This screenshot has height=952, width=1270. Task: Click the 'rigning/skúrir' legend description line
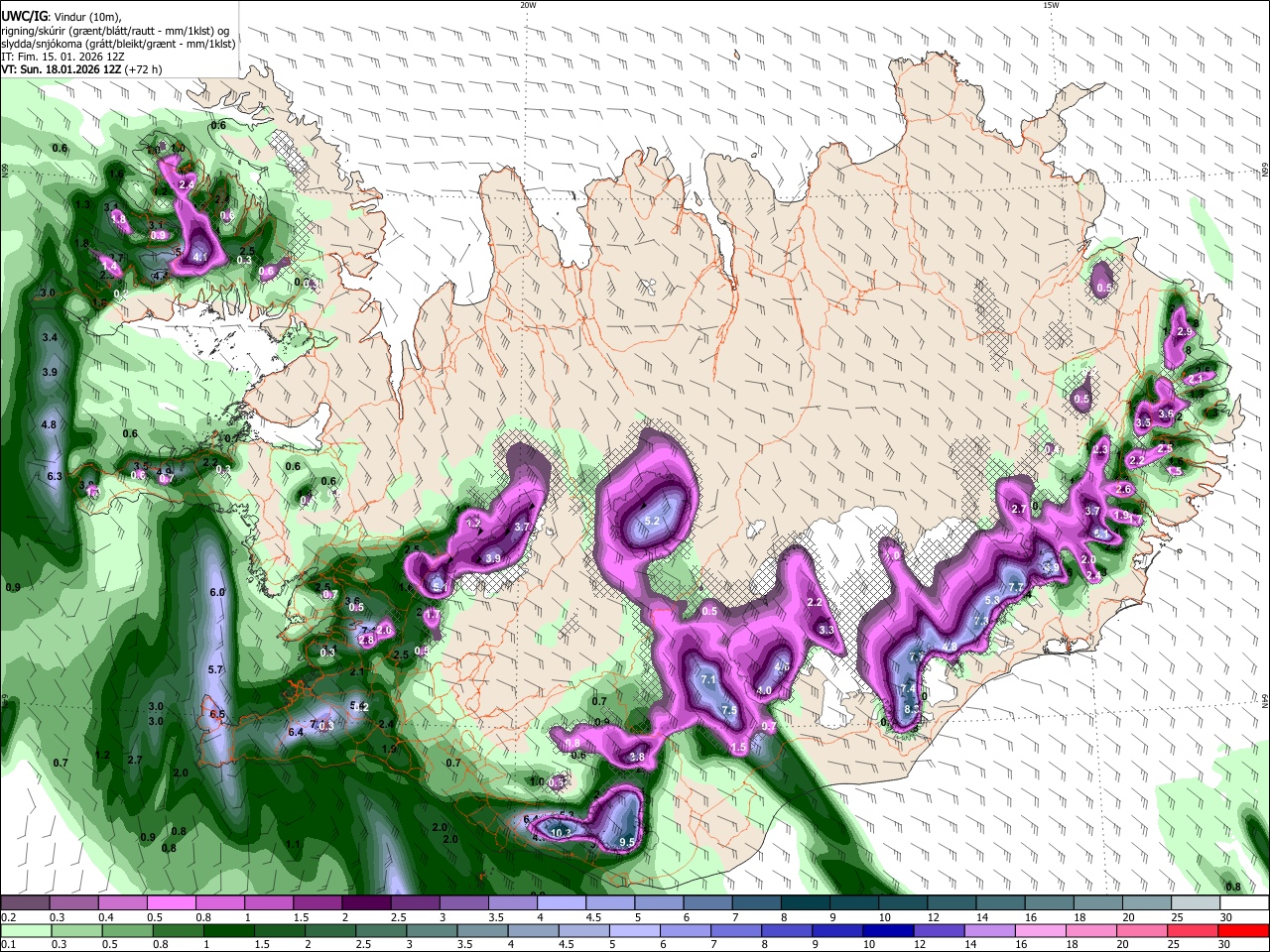115,30
